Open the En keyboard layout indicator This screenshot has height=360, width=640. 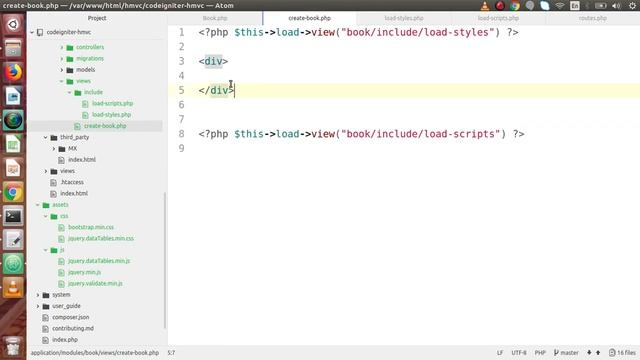[x=575, y=6]
